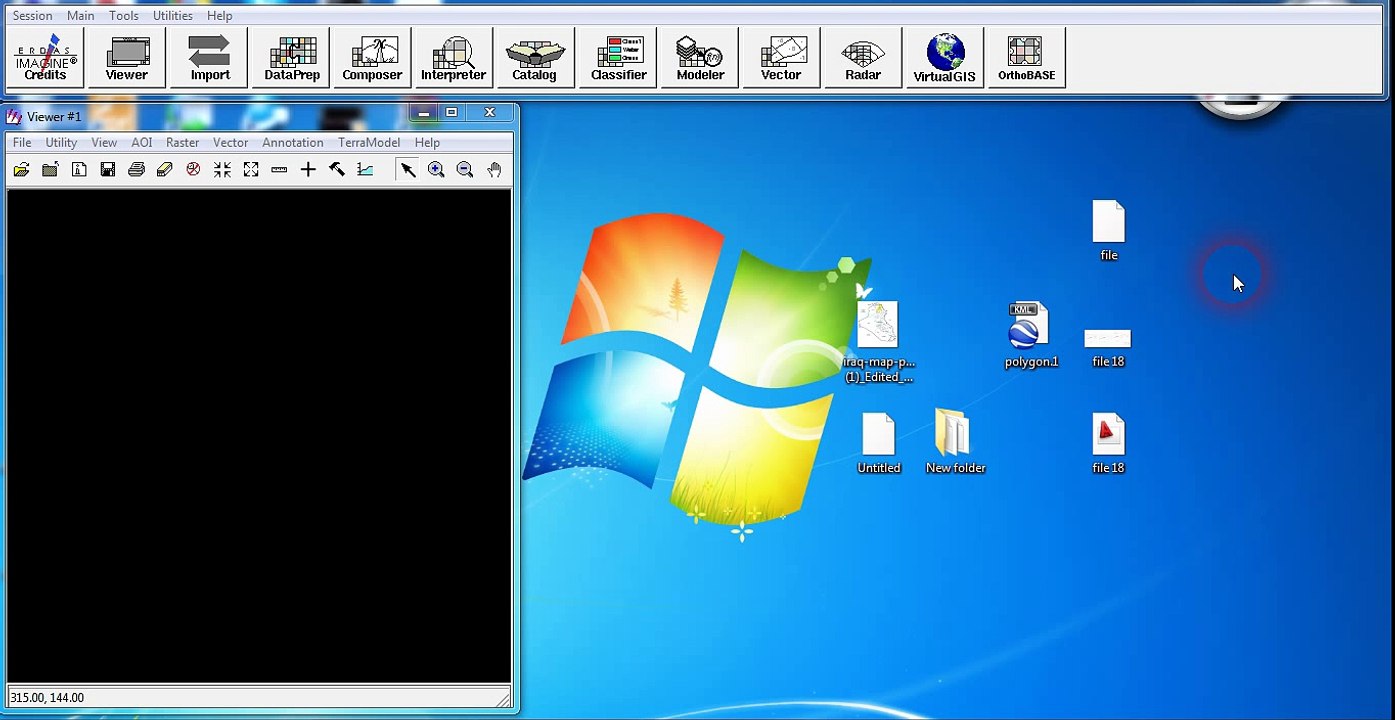The width and height of the screenshot is (1395, 720).
Task: Click the close top layer icon in Viewer
Action: [50, 170]
